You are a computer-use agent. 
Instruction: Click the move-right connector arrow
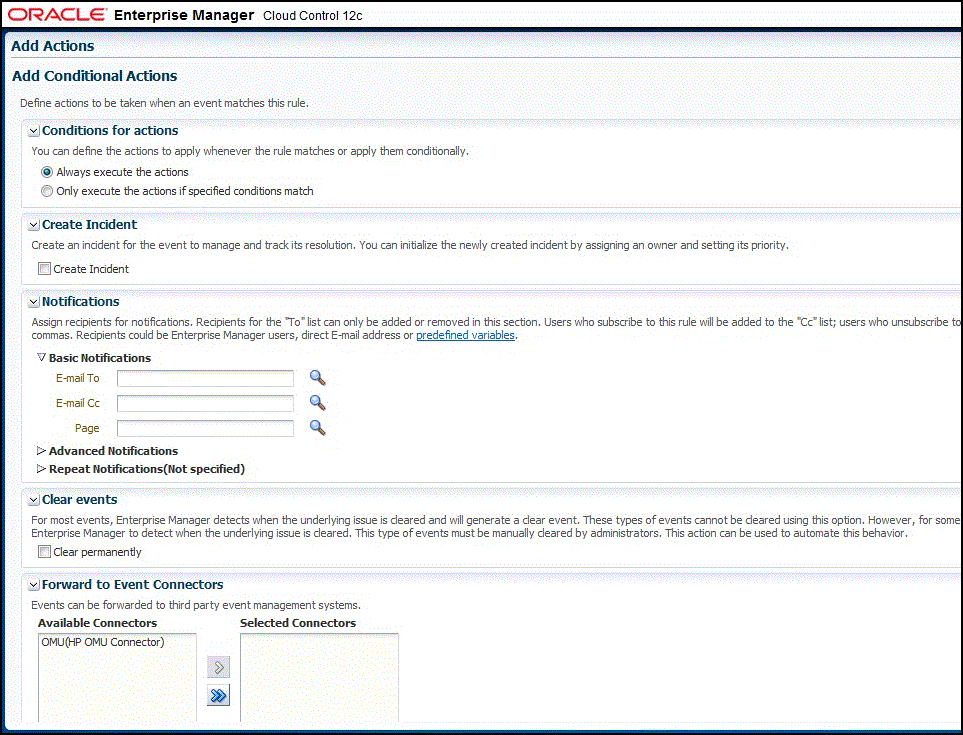(x=218, y=667)
